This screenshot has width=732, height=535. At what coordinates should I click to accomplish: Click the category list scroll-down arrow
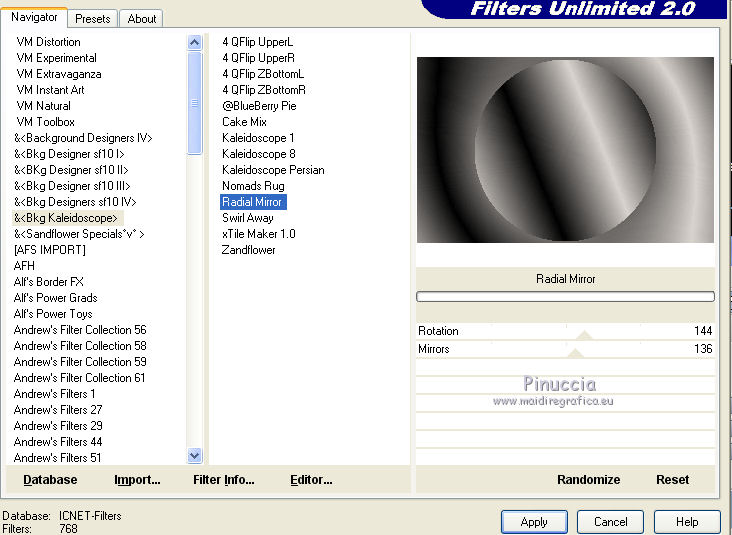tap(195, 455)
